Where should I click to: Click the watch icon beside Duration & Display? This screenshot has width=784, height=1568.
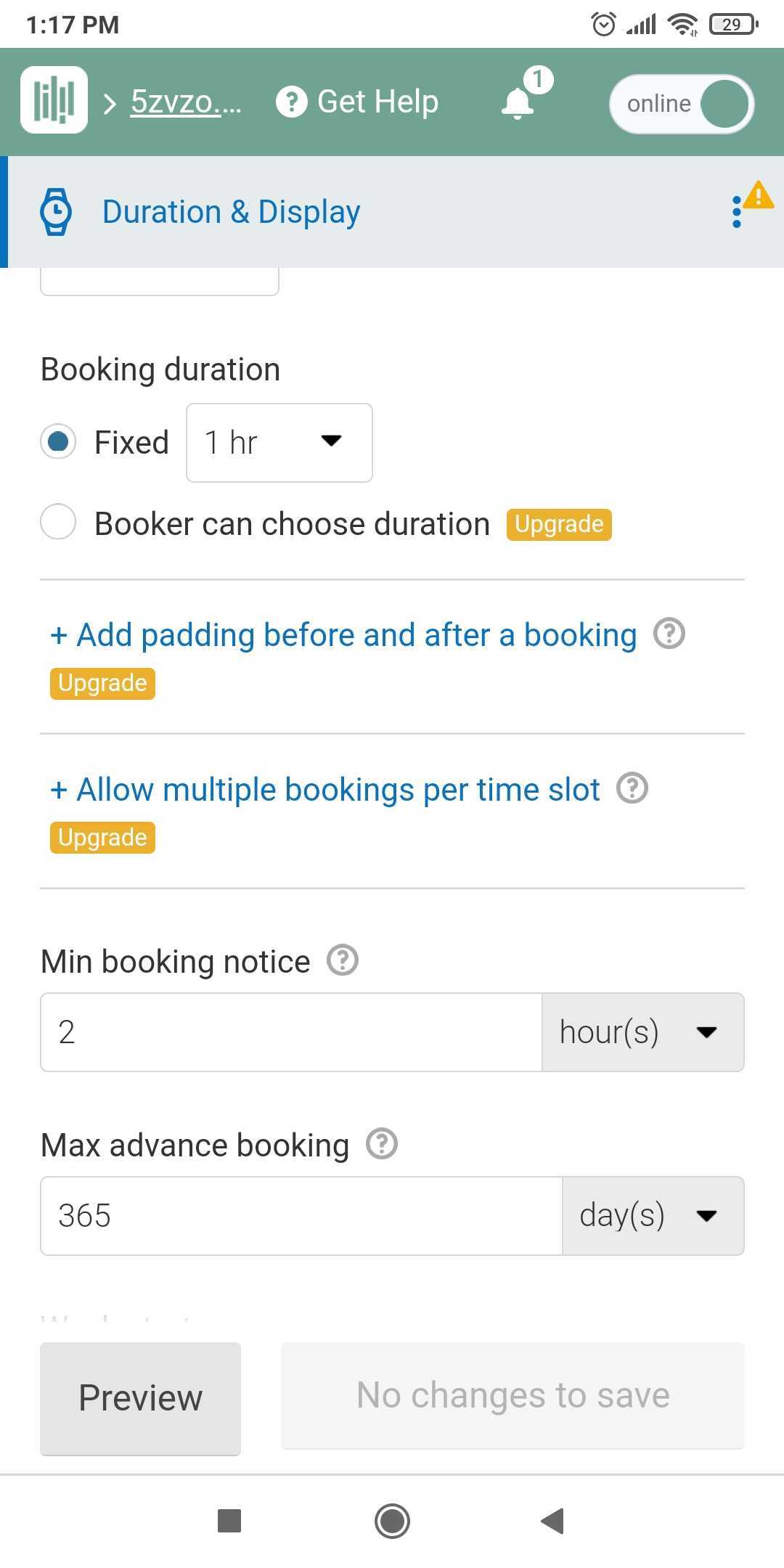pos(56,212)
